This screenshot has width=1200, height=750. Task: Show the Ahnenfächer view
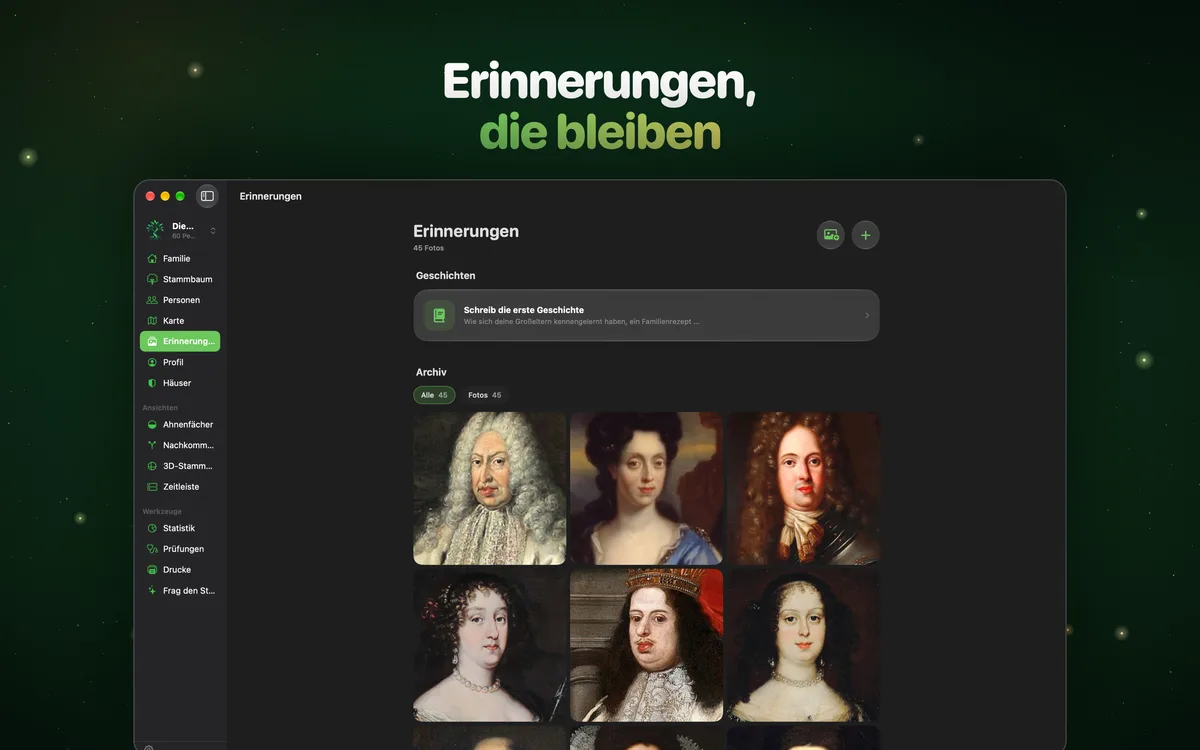[x=180, y=424]
